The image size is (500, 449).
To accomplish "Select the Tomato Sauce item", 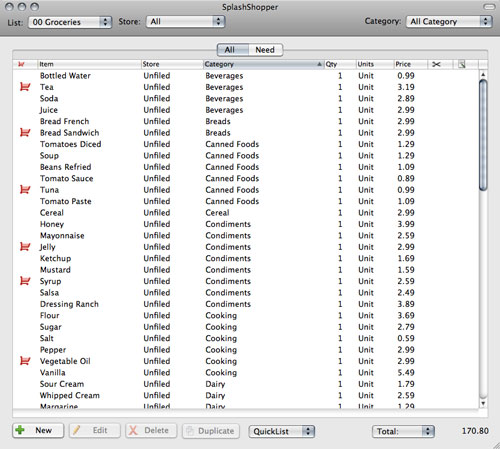I will 66,178.
